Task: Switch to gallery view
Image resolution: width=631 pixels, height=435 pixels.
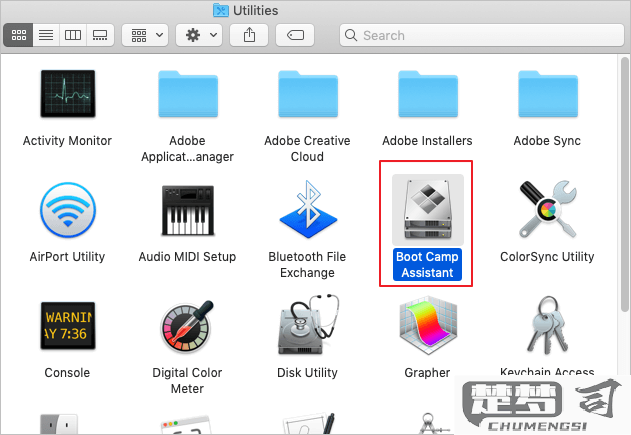Action: (x=100, y=35)
